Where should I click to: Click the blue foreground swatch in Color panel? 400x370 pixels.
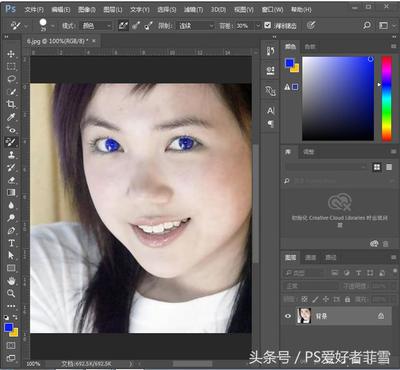click(289, 63)
